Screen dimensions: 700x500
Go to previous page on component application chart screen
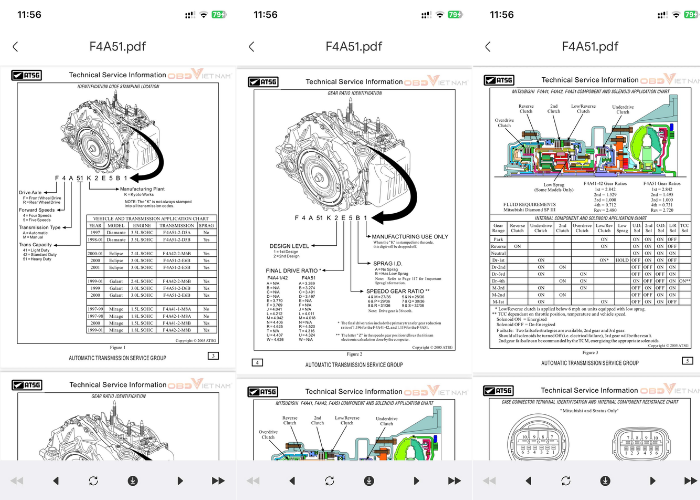click(x=528, y=481)
